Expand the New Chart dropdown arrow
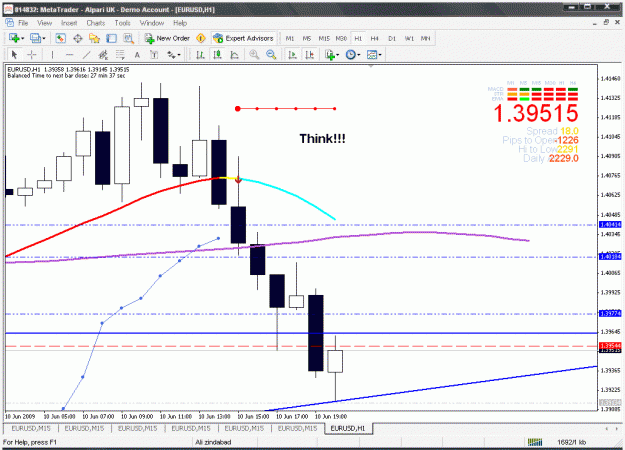The width and height of the screenshot is (625, 450). point(23,39)
